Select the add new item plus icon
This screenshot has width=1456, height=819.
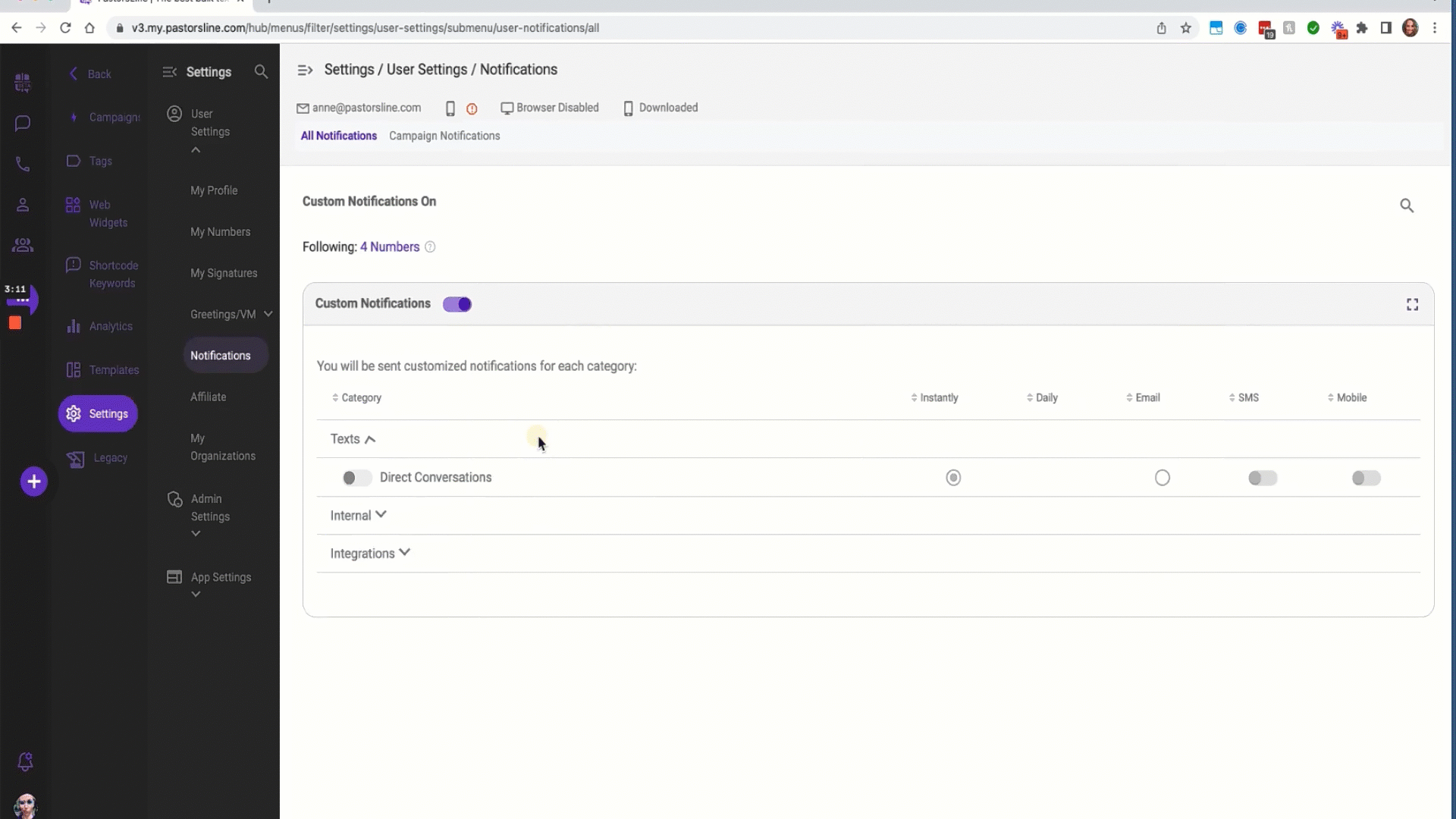pos(33,482)
